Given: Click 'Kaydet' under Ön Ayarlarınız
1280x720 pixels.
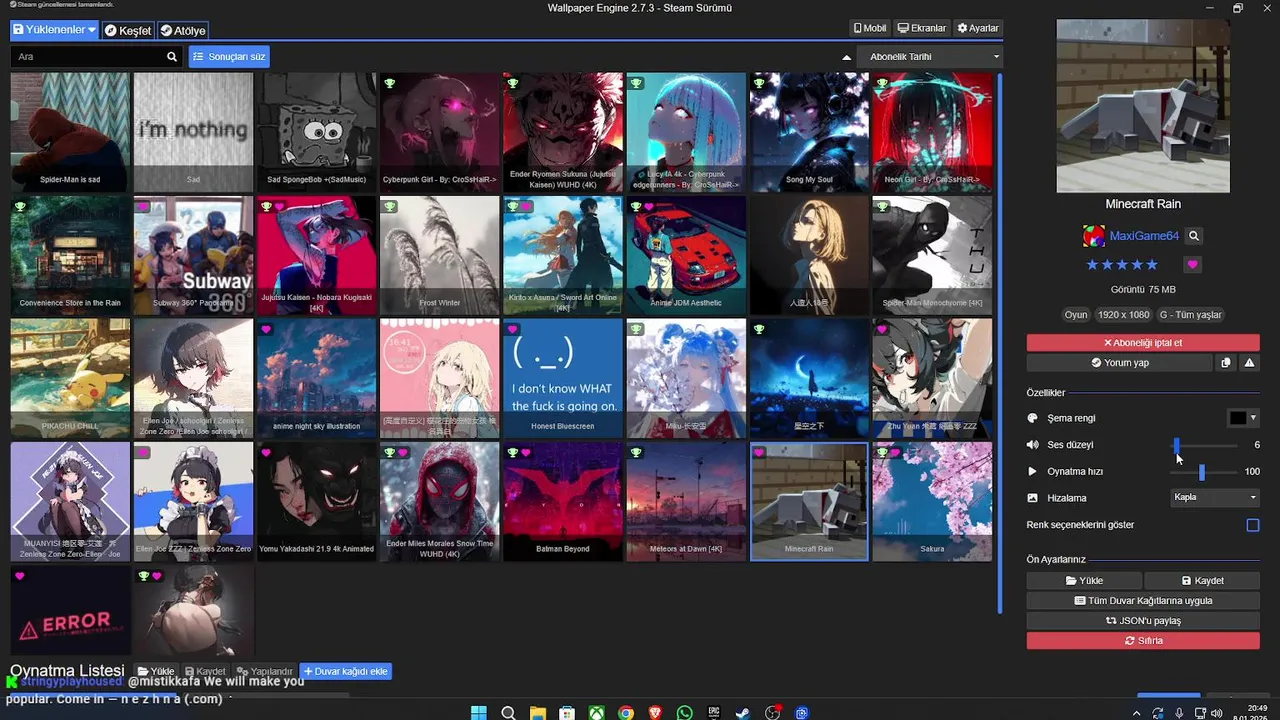Looking at the screenshot, I should pos(1202,580).
